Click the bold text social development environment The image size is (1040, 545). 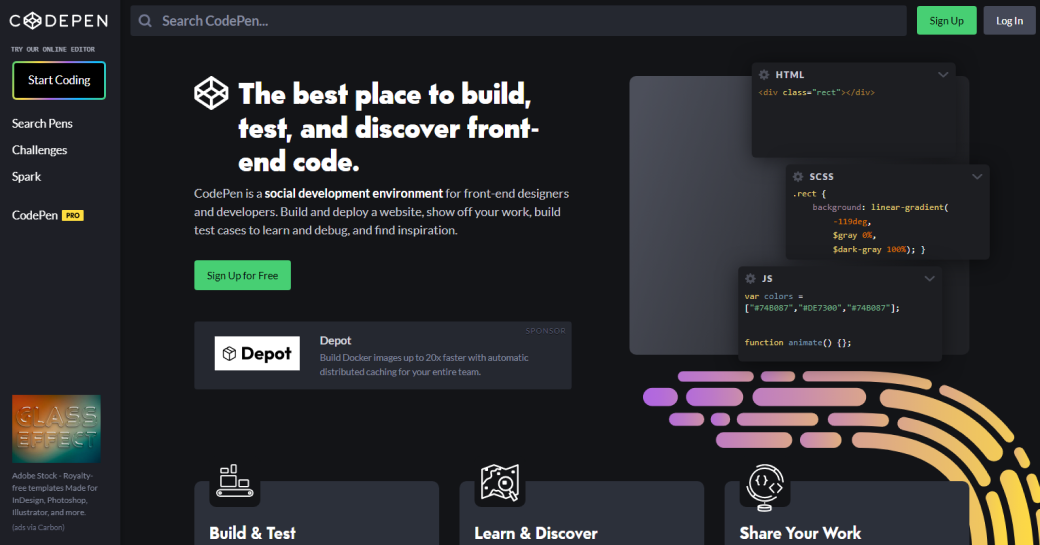(354, 194)
